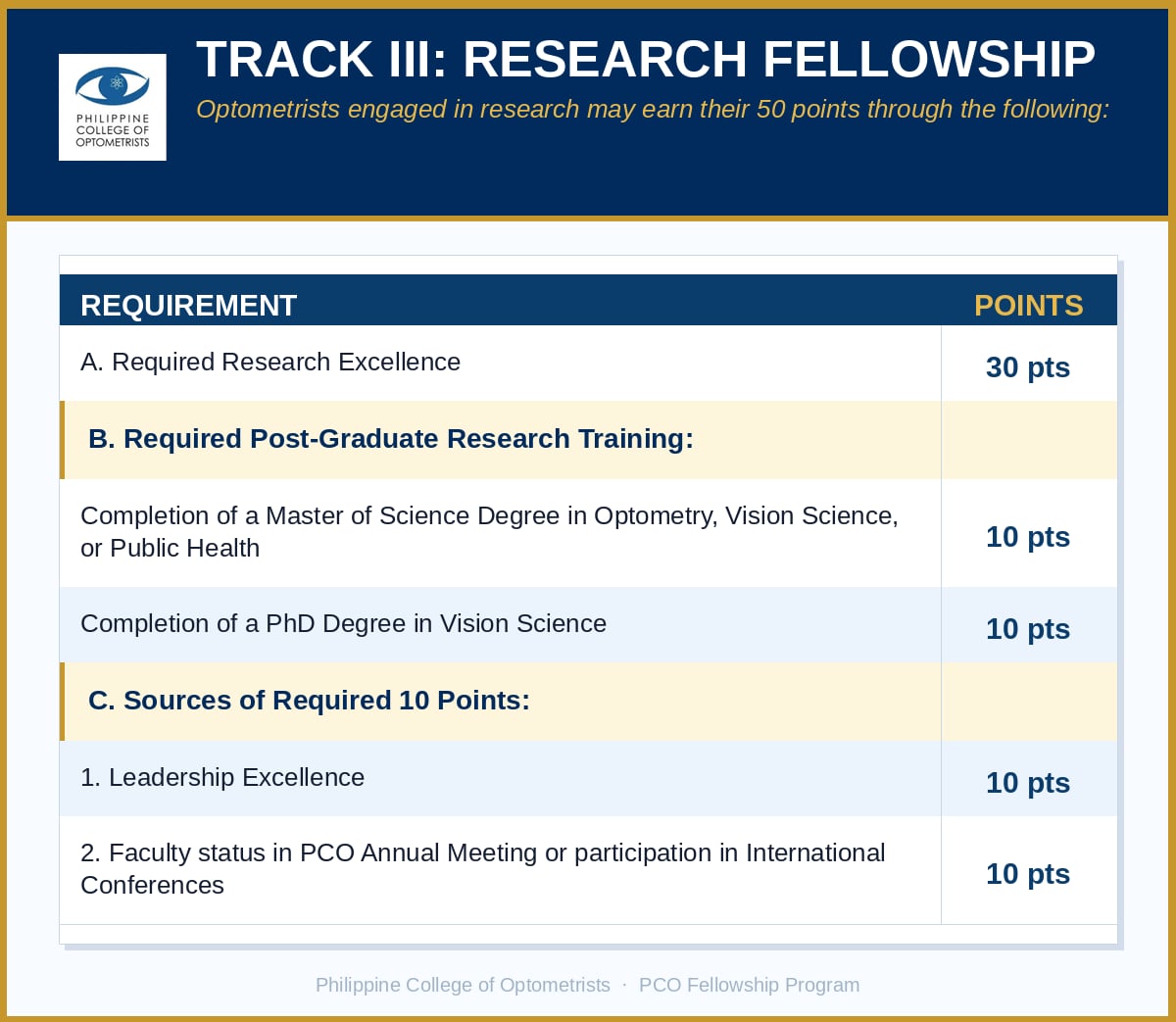1176x1022 pixels.
Task: Click 10 pts beside the Master's degree
Action: [1028, 537]
